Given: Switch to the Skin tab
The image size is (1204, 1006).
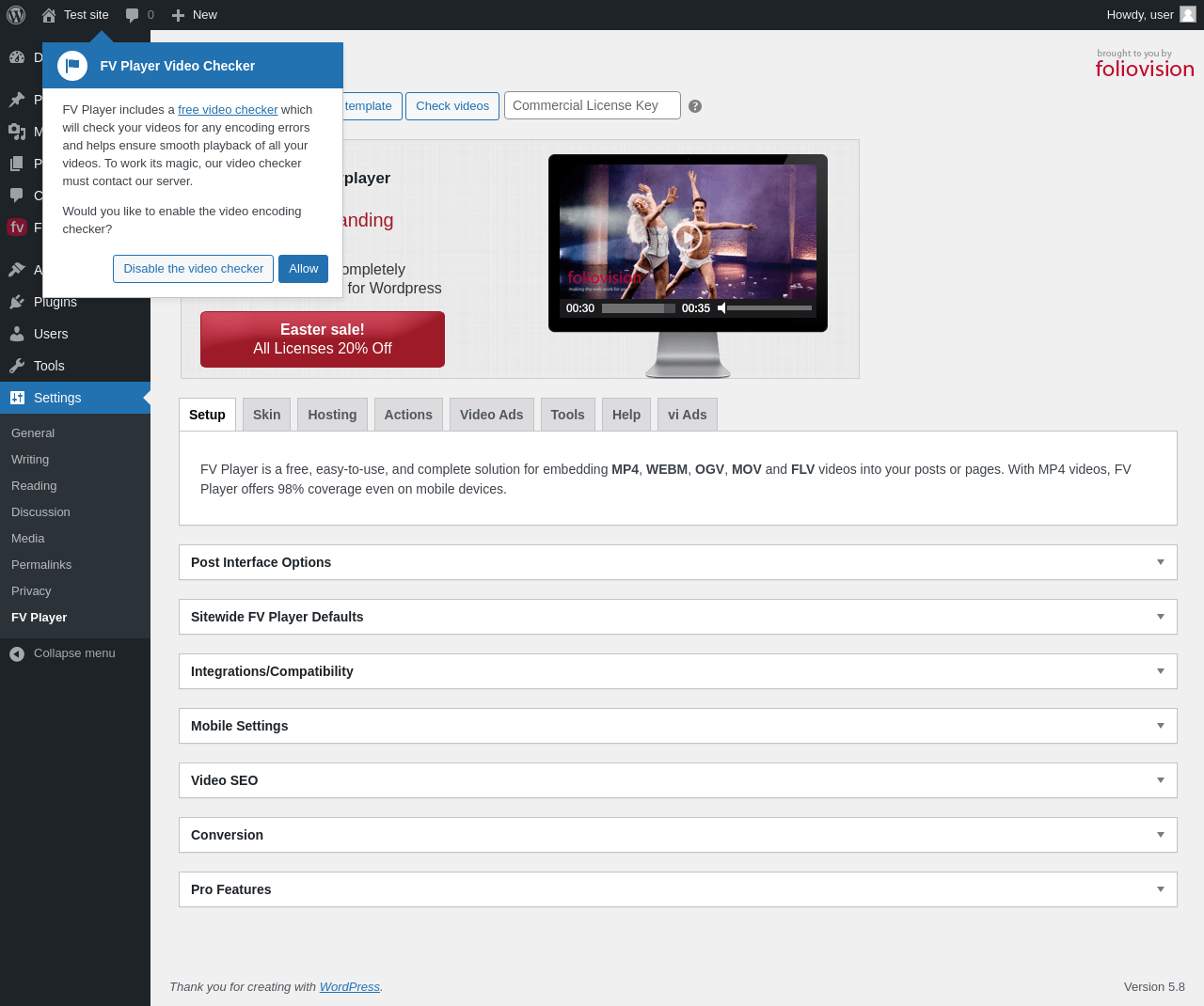Looking at the screenshot, I should pyautogui.click(x=267, y=415).
